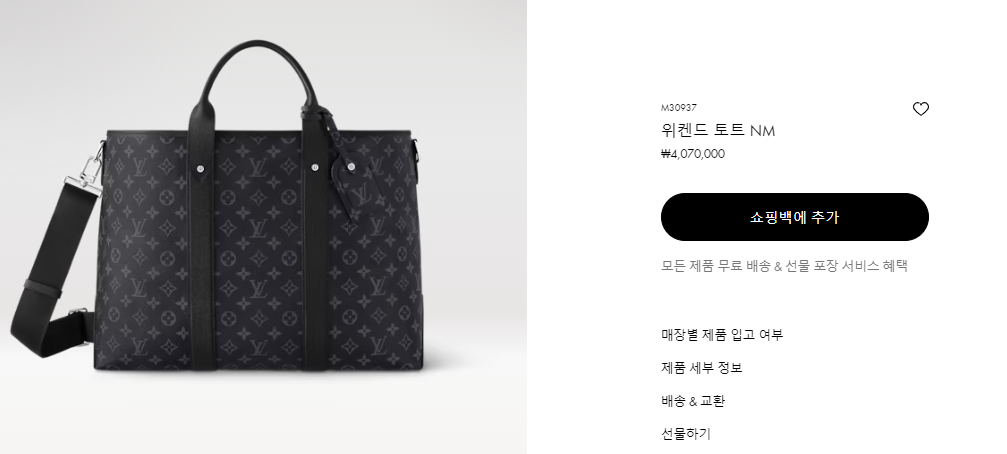Click the black shoulder strap in the photo
Screen dimensions: 1007x454
(x=53, y=270)
